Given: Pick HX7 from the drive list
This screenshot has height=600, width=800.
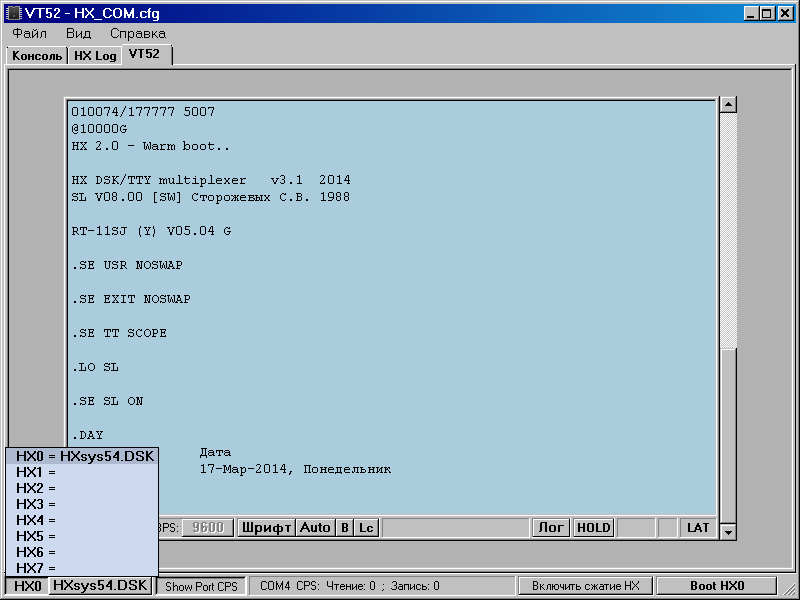Looking at the screenshot, I should pyautogui.click(x=36, y=568).
